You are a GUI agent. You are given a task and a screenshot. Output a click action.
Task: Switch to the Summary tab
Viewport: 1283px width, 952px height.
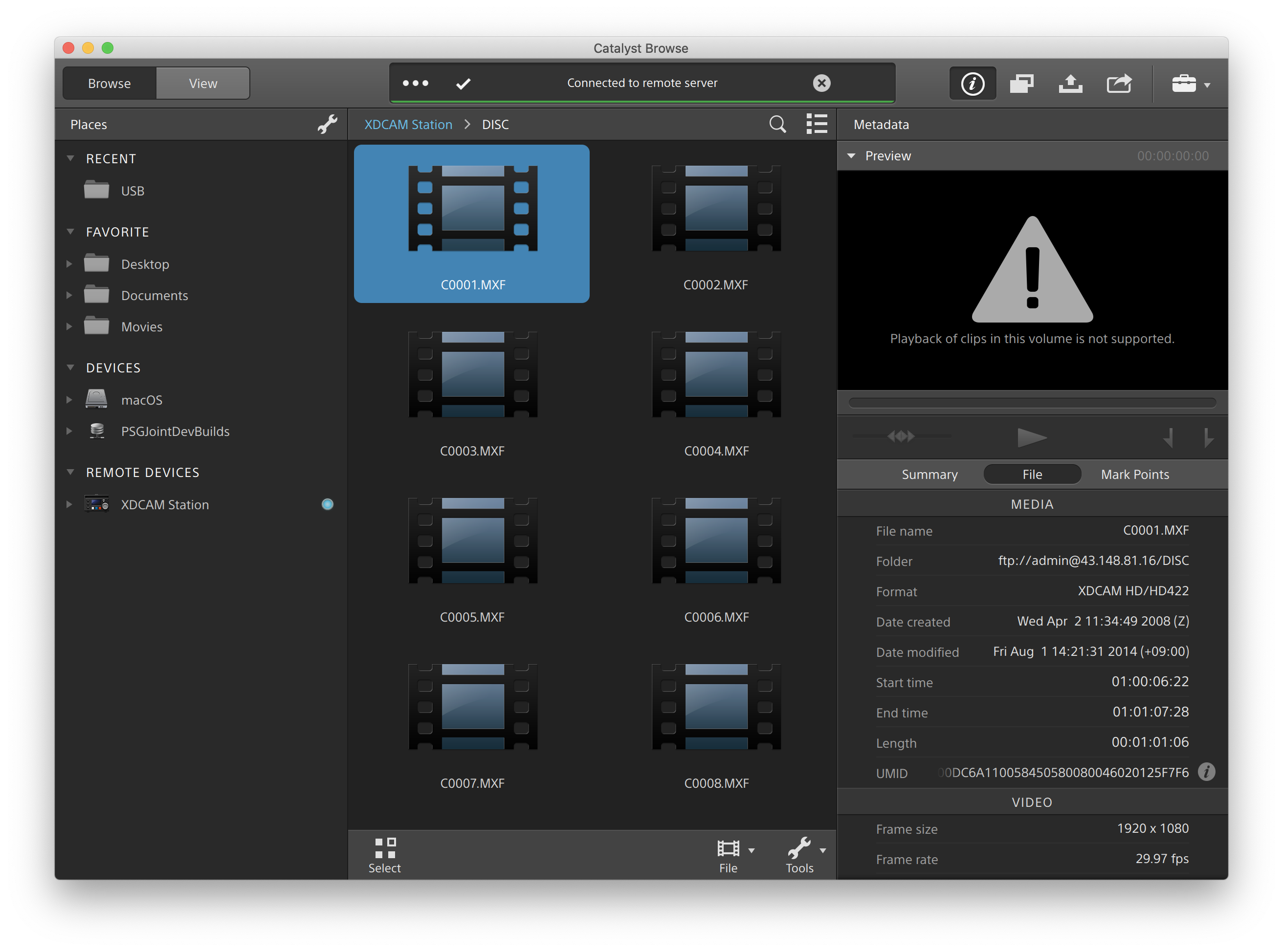coord(929,474)
